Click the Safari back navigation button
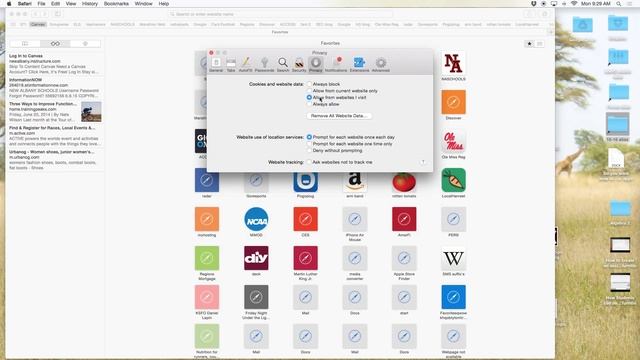Viewport: 640px width, 360px height. (35, 14)
